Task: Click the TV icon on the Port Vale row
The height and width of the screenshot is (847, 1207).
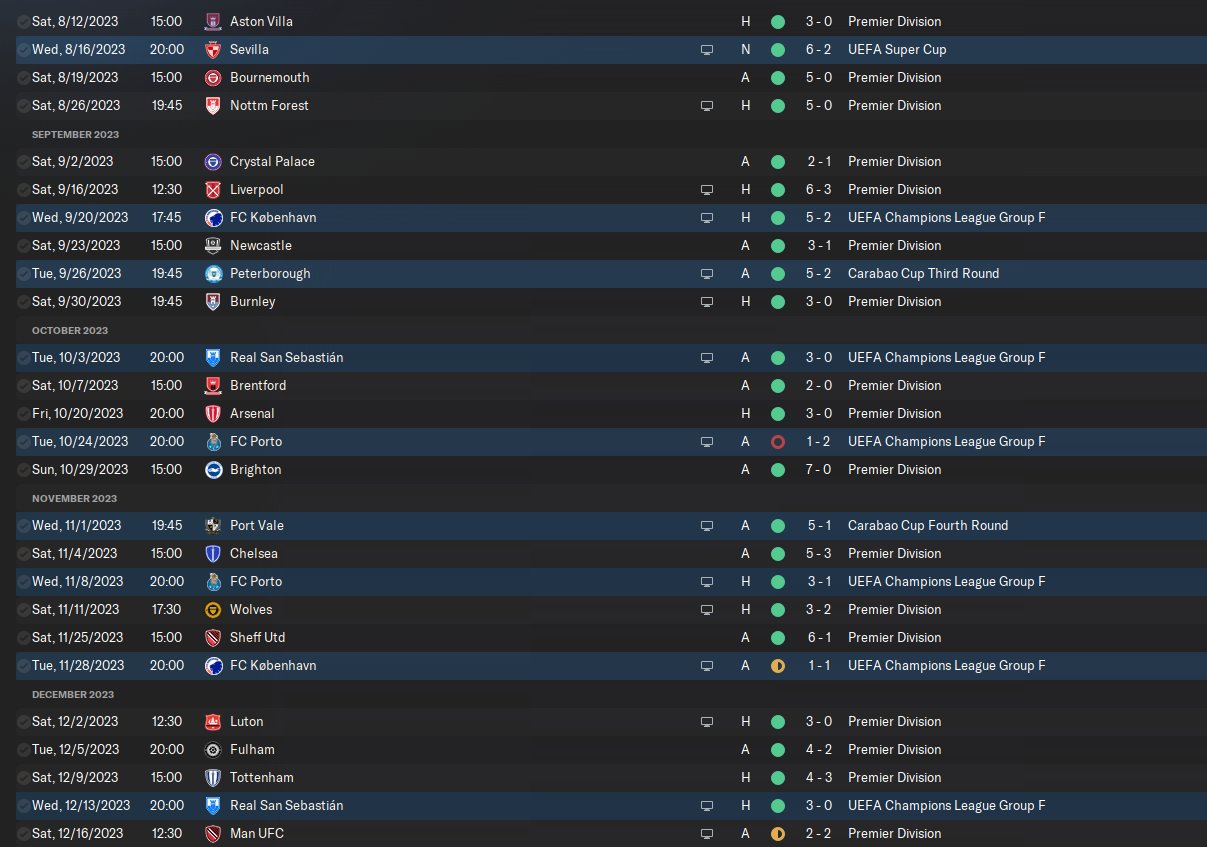Action: coord(707,525)
